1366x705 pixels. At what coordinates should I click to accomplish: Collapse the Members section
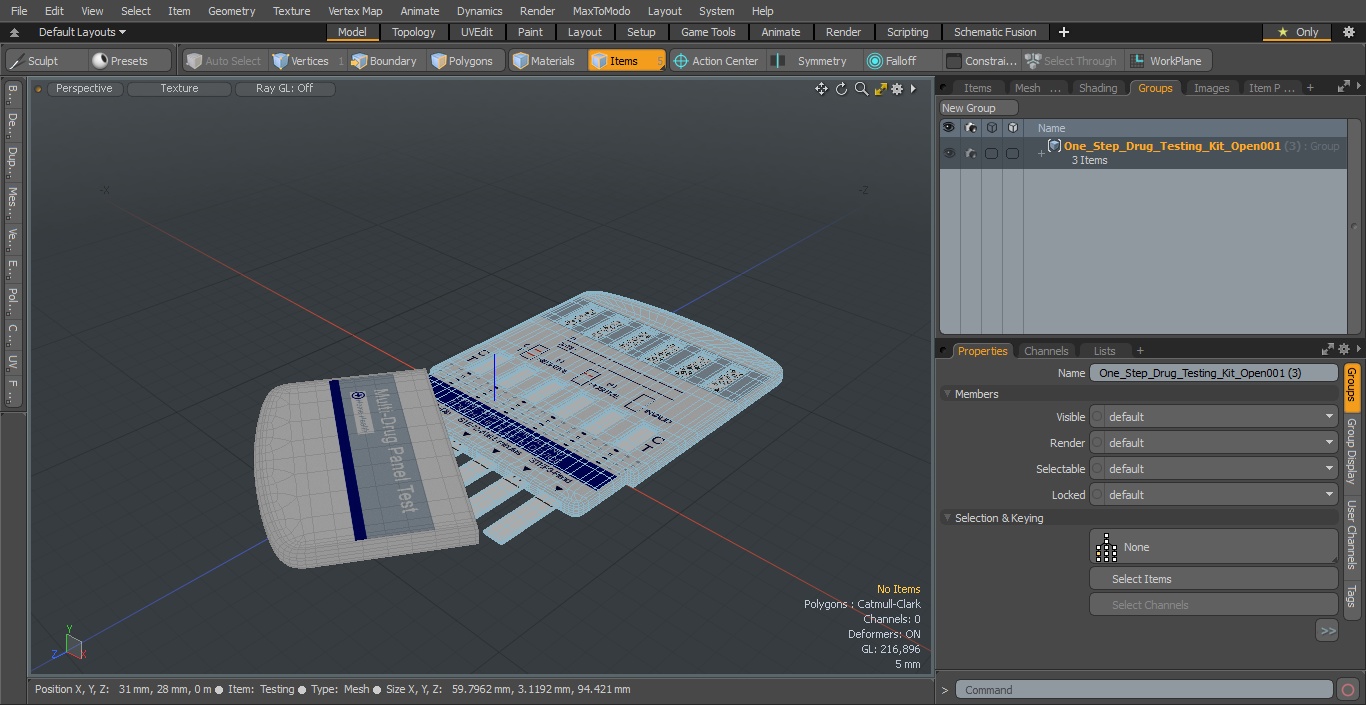click(x=948, y=394)
